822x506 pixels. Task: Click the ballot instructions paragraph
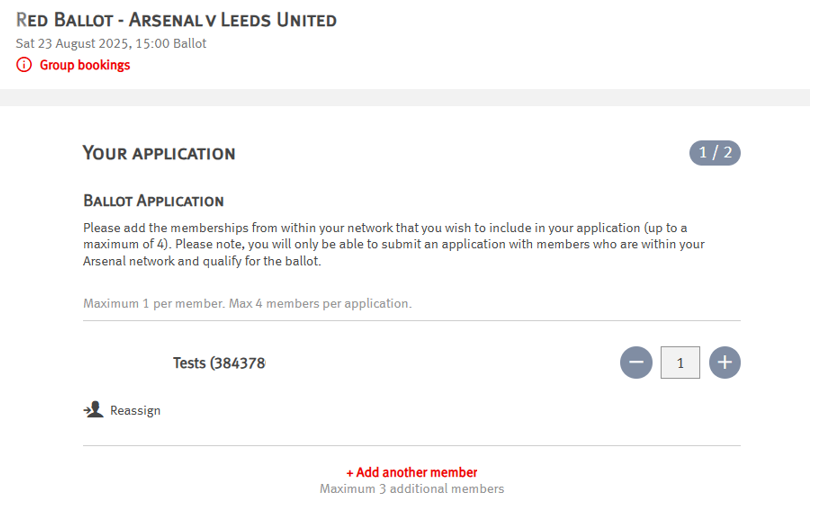coord(395,245)
